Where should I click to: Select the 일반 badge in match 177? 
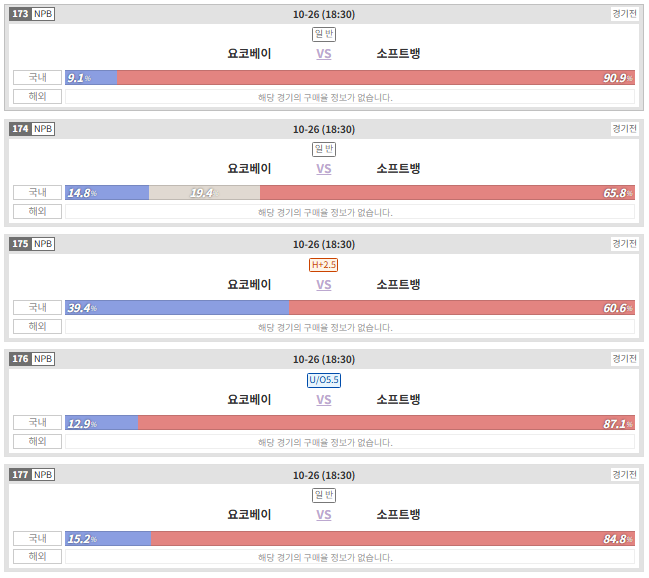tap(324, 495)
